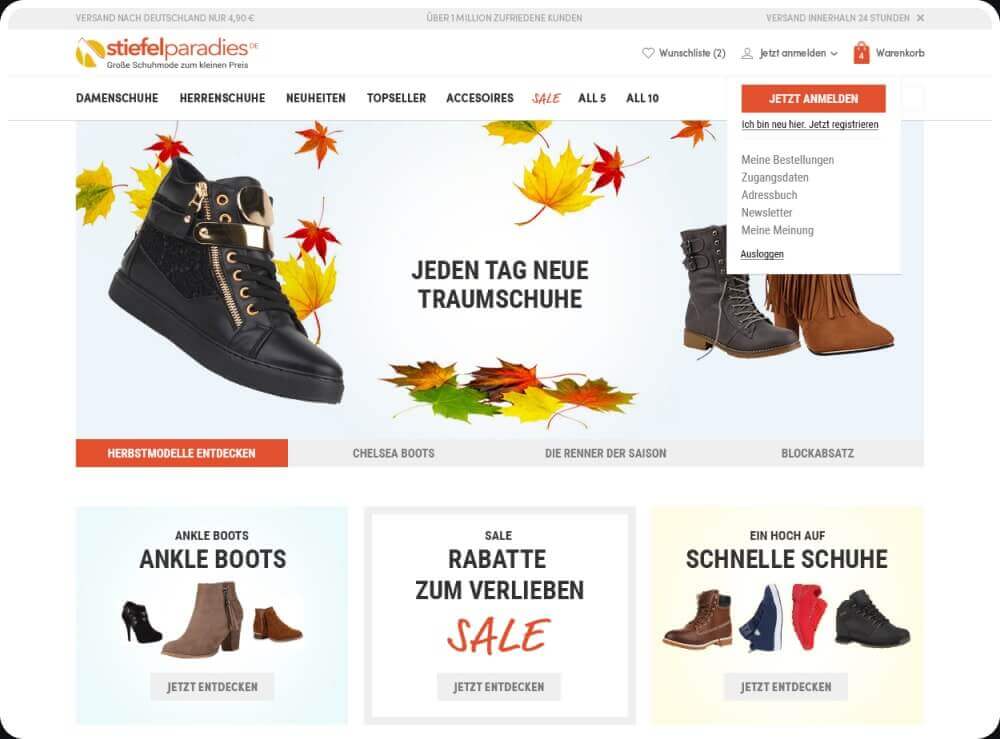Open the Herrenschuhe menu
This screenshot has height=739, width=1000.
(x=222, y=98)
